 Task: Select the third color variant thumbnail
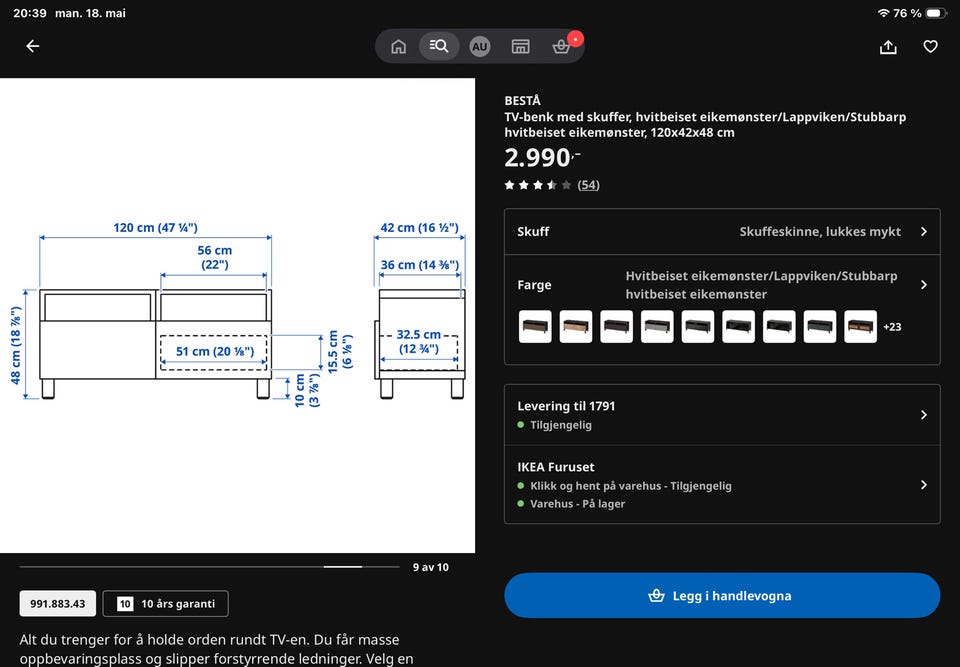617,326
